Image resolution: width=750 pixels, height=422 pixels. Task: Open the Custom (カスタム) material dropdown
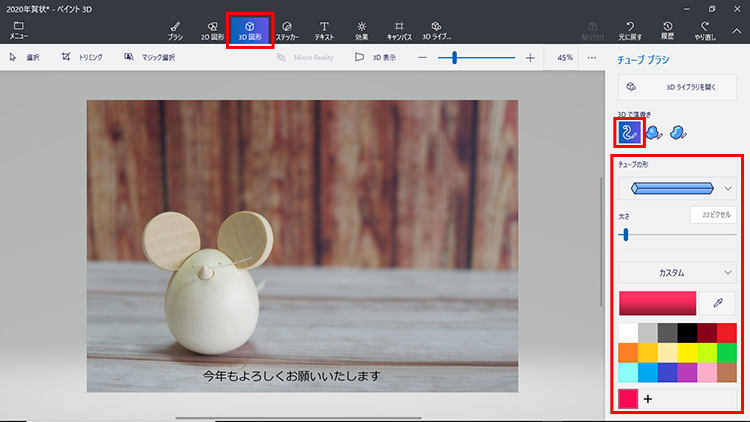coord(677,271)
